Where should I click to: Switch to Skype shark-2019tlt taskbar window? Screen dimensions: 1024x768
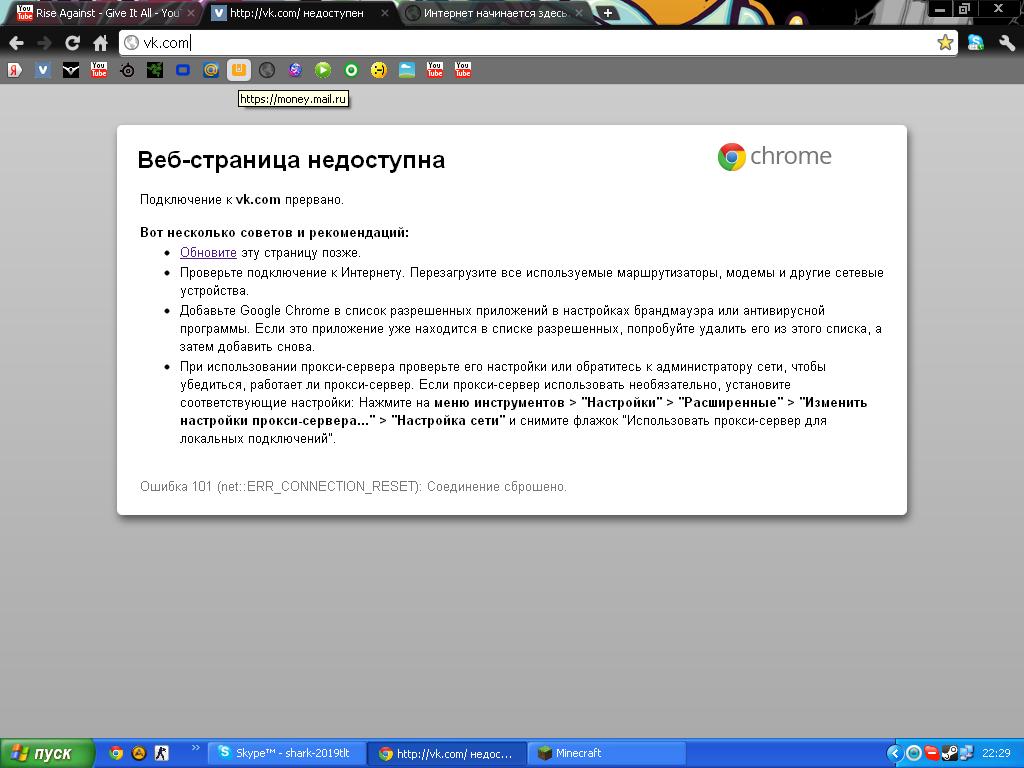[x=285, y=753]
